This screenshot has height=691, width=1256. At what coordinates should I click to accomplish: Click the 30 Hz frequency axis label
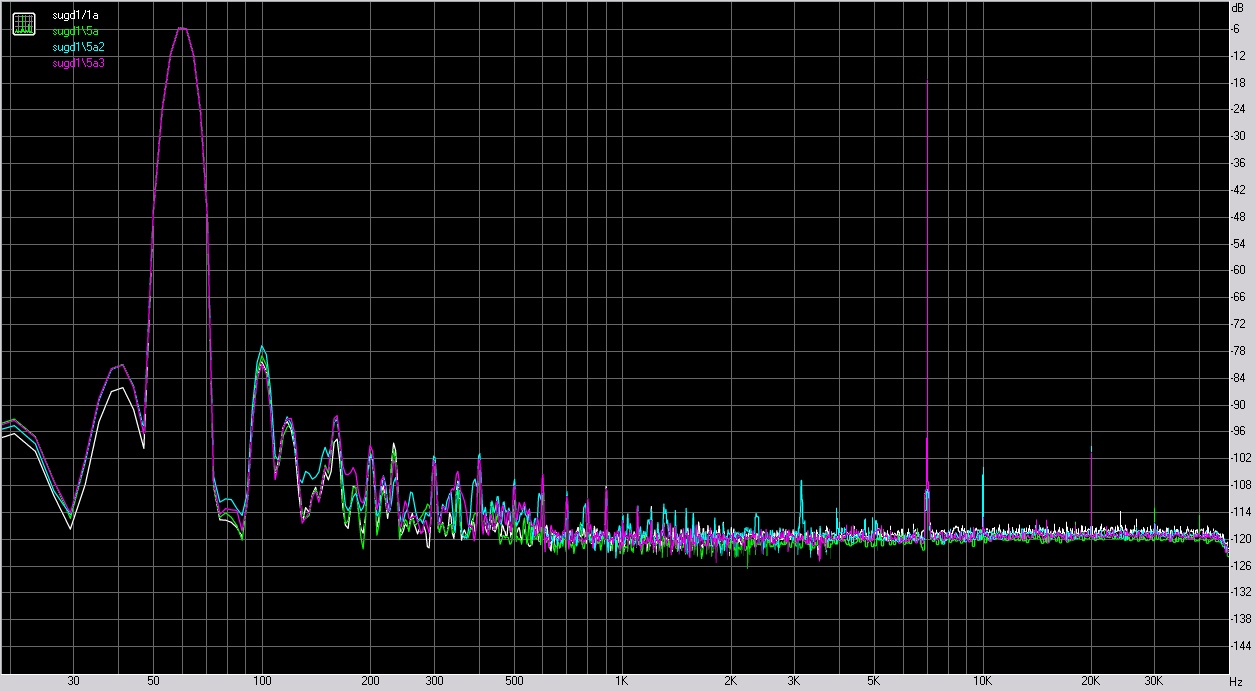point(73,680)
